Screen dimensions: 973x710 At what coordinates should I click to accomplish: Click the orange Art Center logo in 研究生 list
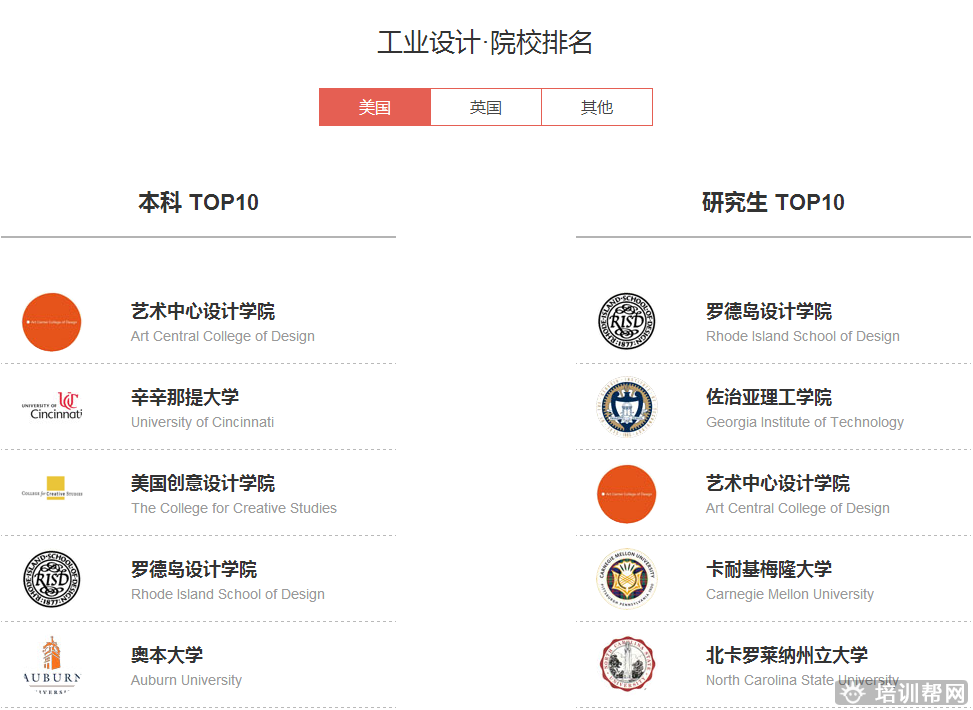(627, 494)
